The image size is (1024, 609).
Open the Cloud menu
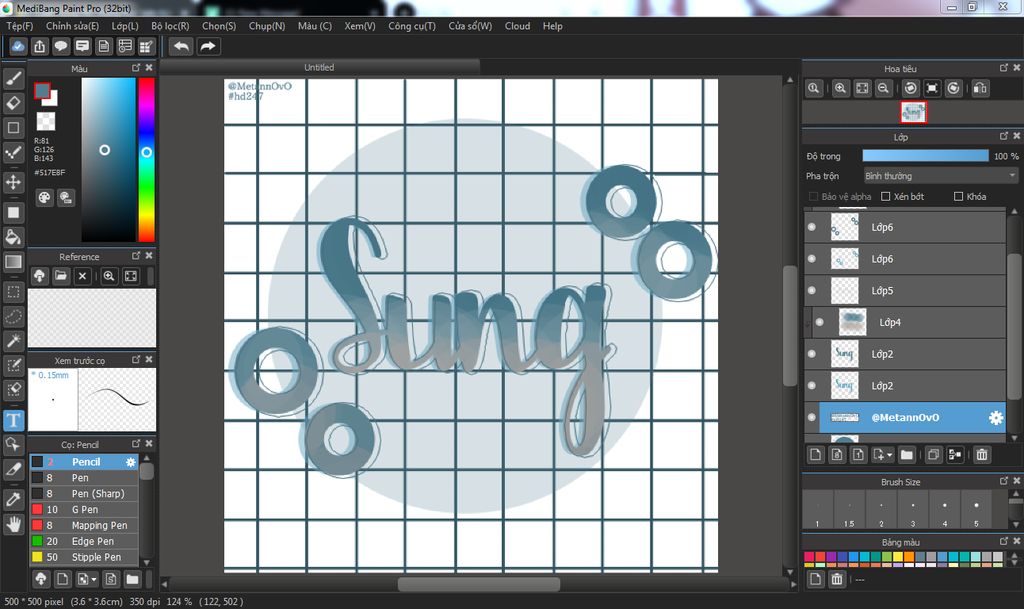click(517, 26)
